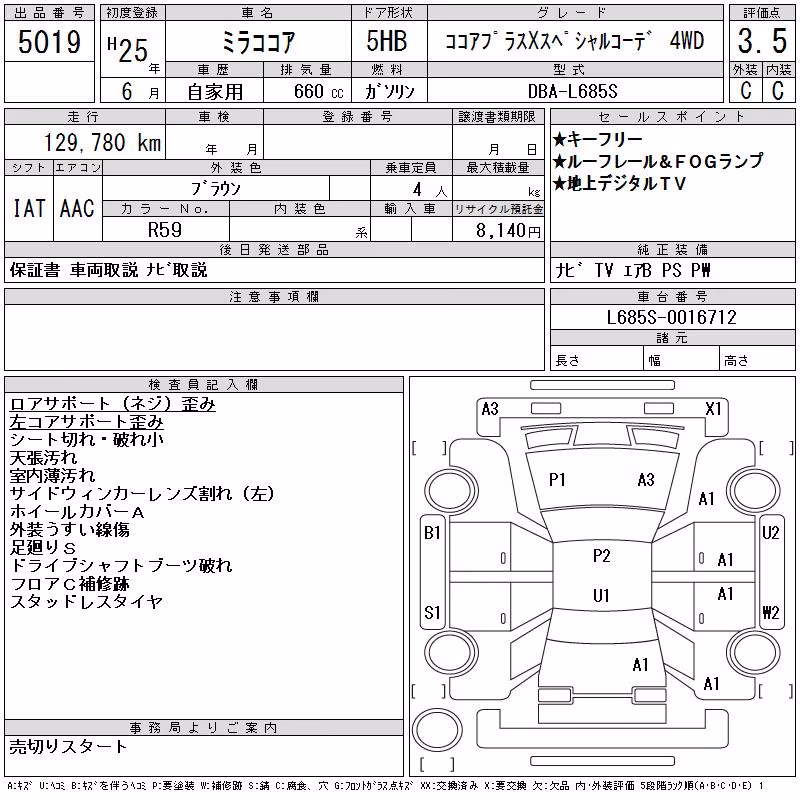Click the door shape value 5HB
This screenshot has width=800, height=800.
click(x=387, y=41)
